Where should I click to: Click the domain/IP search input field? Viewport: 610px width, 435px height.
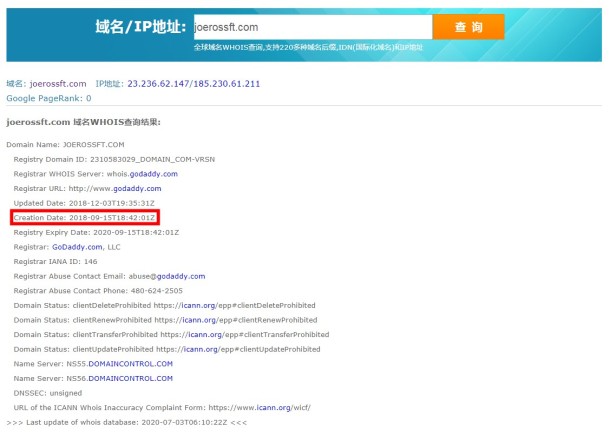pyautogui.click(x=313, y=27)
